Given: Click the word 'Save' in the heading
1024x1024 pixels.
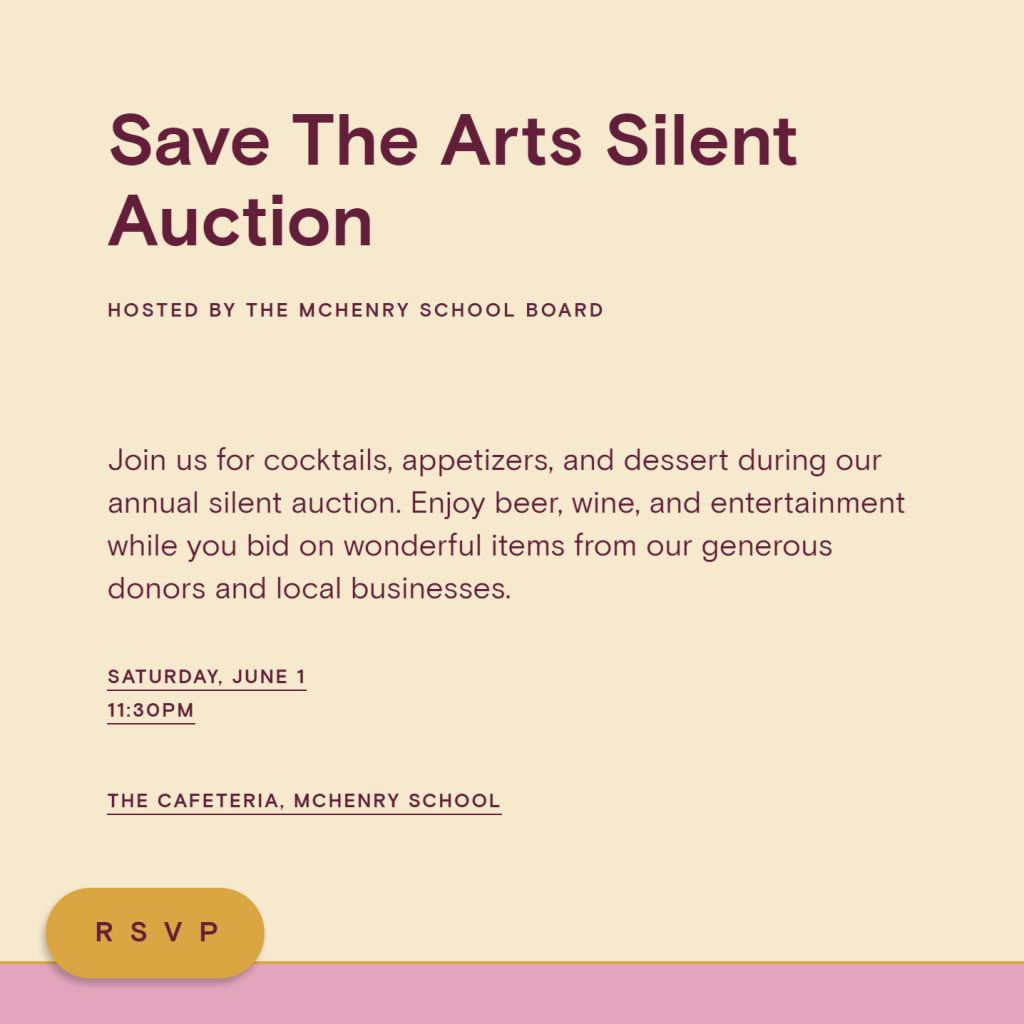Looking at the screenshot, I should (x=189, y=140).
